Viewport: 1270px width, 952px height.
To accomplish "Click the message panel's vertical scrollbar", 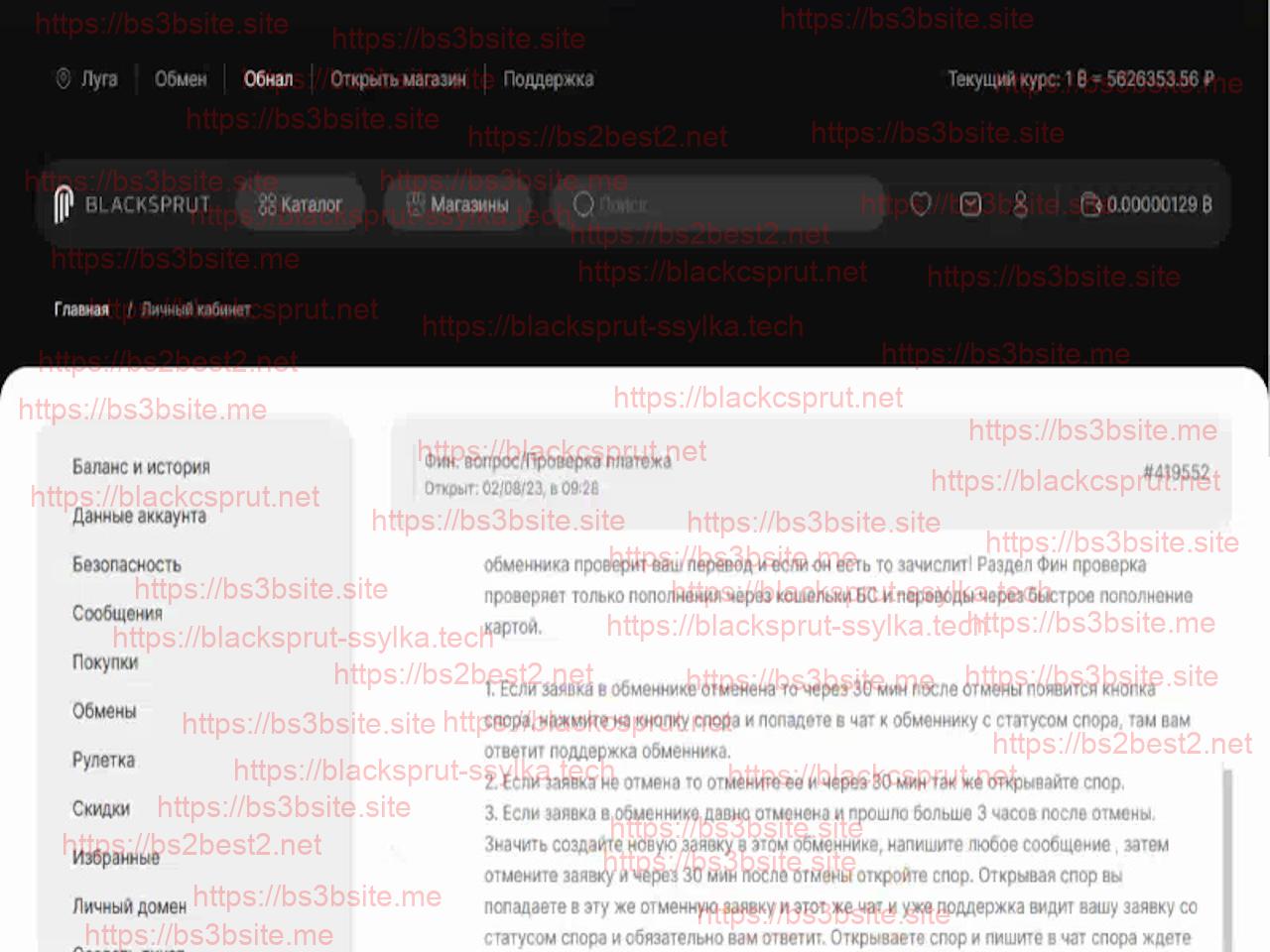I will [1227, 859].
